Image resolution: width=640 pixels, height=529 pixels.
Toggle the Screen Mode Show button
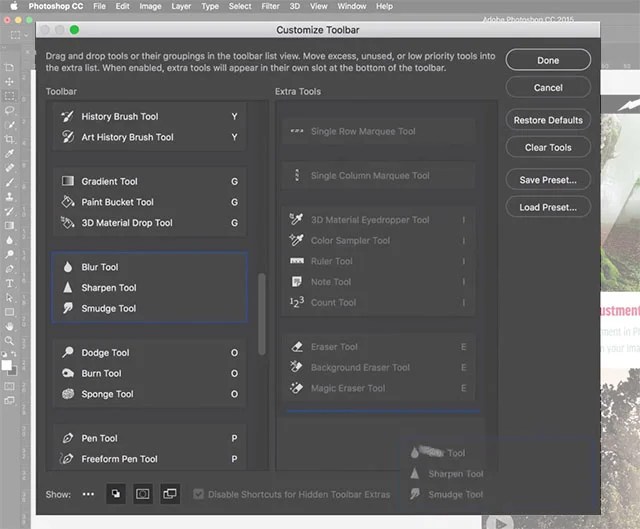[170, 494]
